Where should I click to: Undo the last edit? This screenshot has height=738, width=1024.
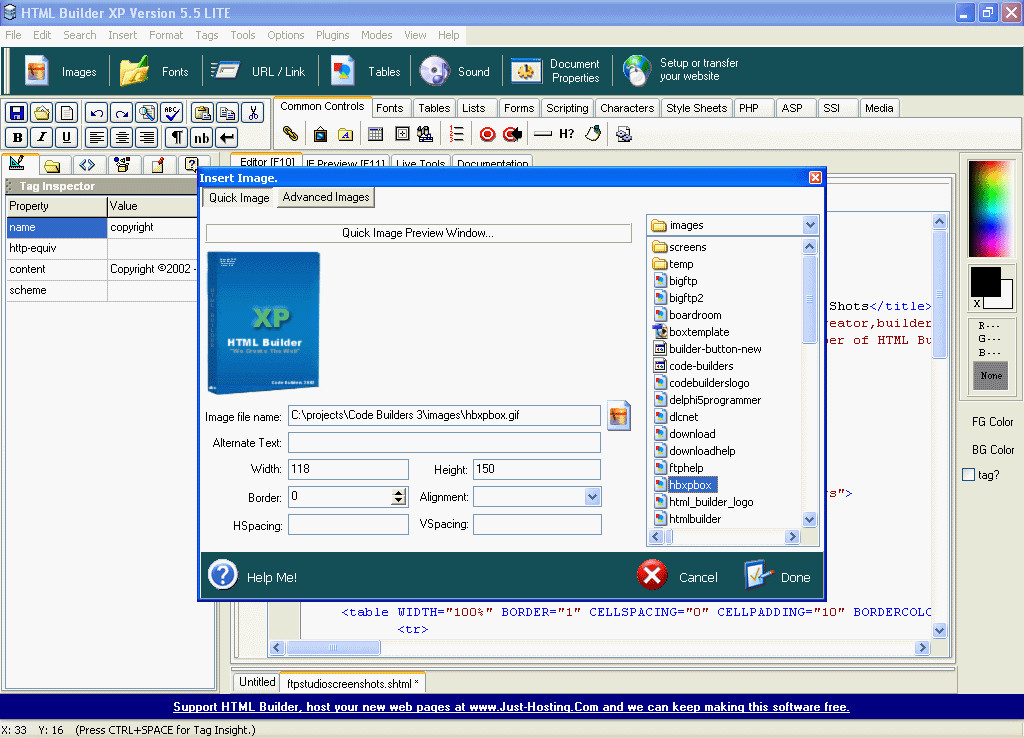click(x=97, y=113)
